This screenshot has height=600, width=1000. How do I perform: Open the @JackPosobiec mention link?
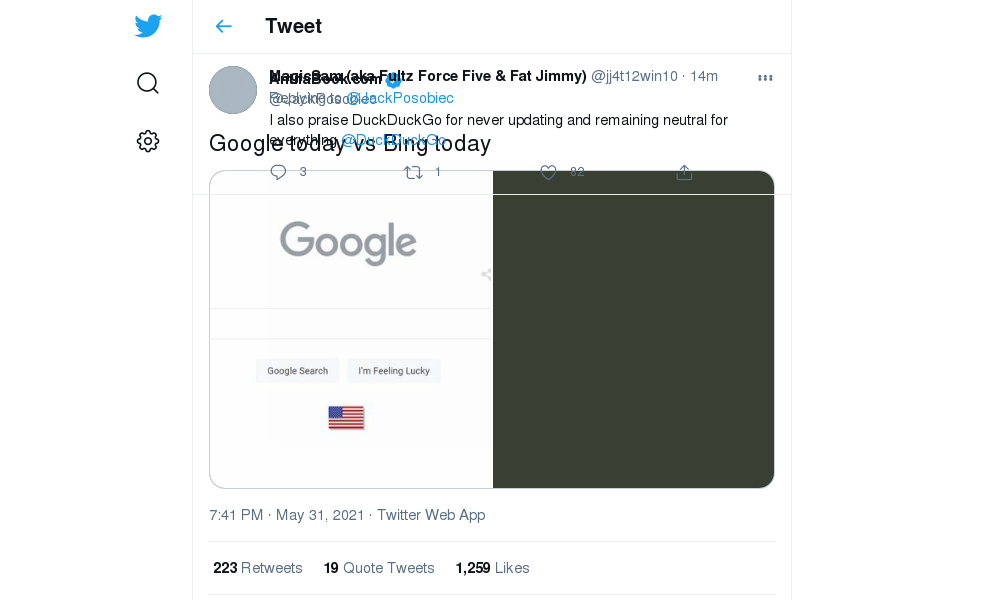pos(400,98)
